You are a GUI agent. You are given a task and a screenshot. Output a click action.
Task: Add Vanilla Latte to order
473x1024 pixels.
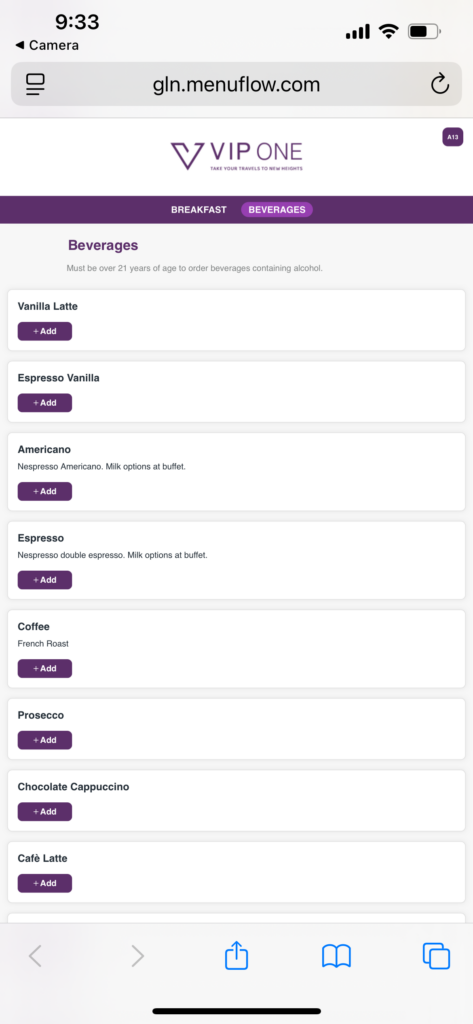click(44, 331)
